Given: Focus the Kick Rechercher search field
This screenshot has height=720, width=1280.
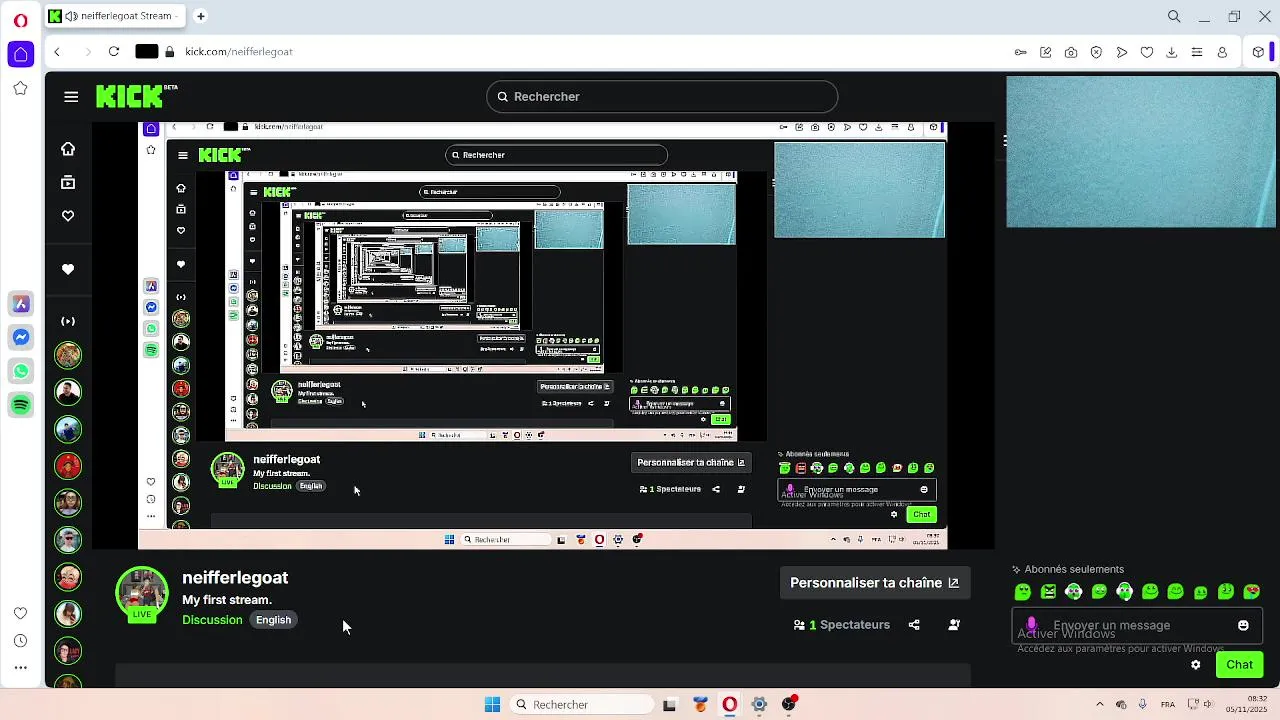Looking at the screenshot, I should coord(662,97).
